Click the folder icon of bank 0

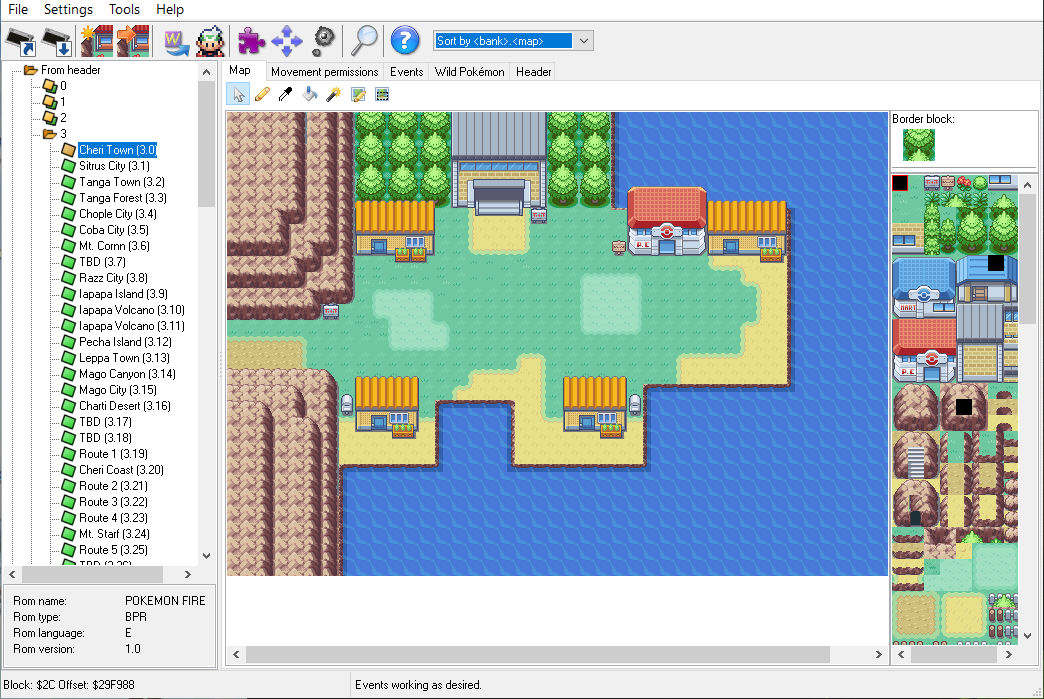(x=50, y=85)
